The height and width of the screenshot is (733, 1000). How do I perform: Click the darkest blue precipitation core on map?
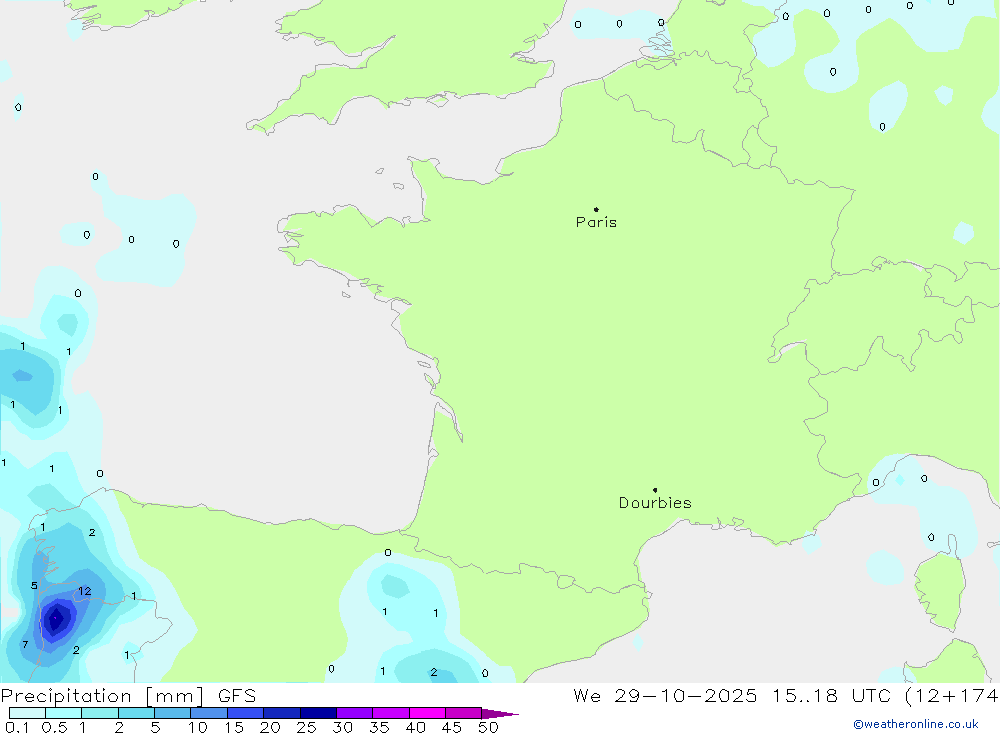55,618
